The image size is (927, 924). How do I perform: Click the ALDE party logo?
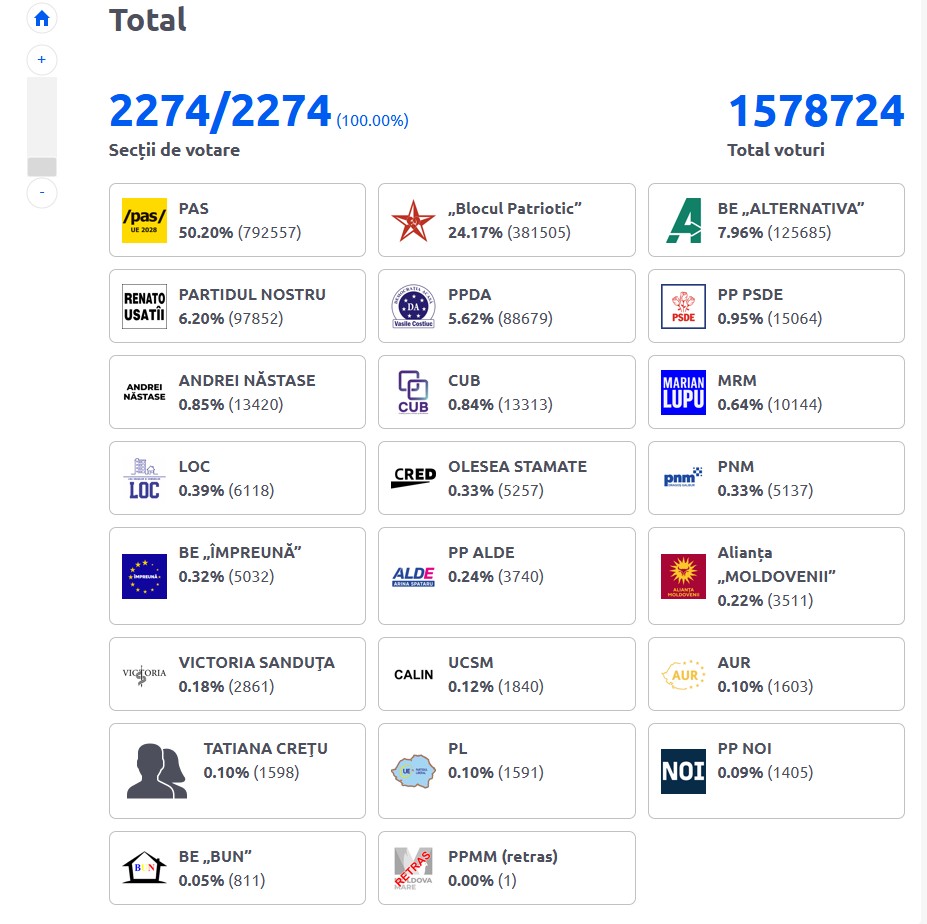(413, 576)
